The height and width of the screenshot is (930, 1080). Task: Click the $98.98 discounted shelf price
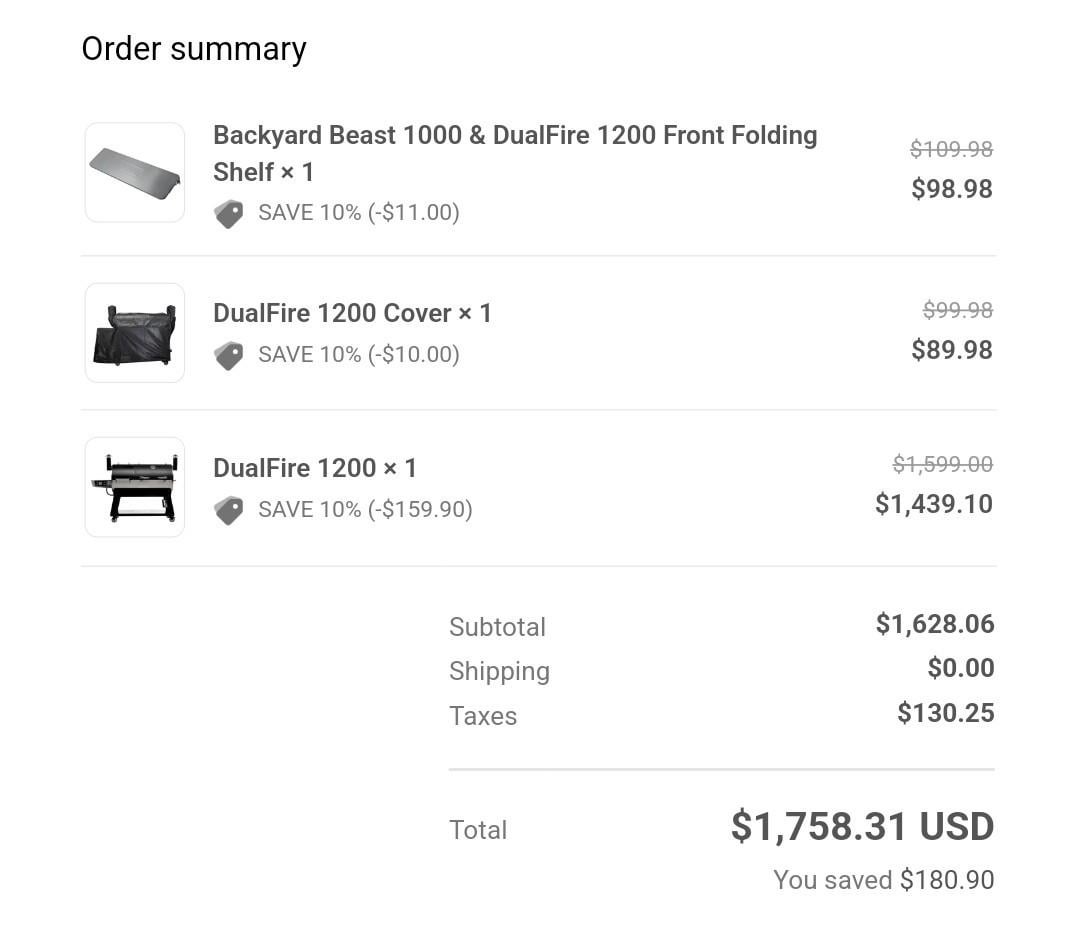[x=952, y=189]
